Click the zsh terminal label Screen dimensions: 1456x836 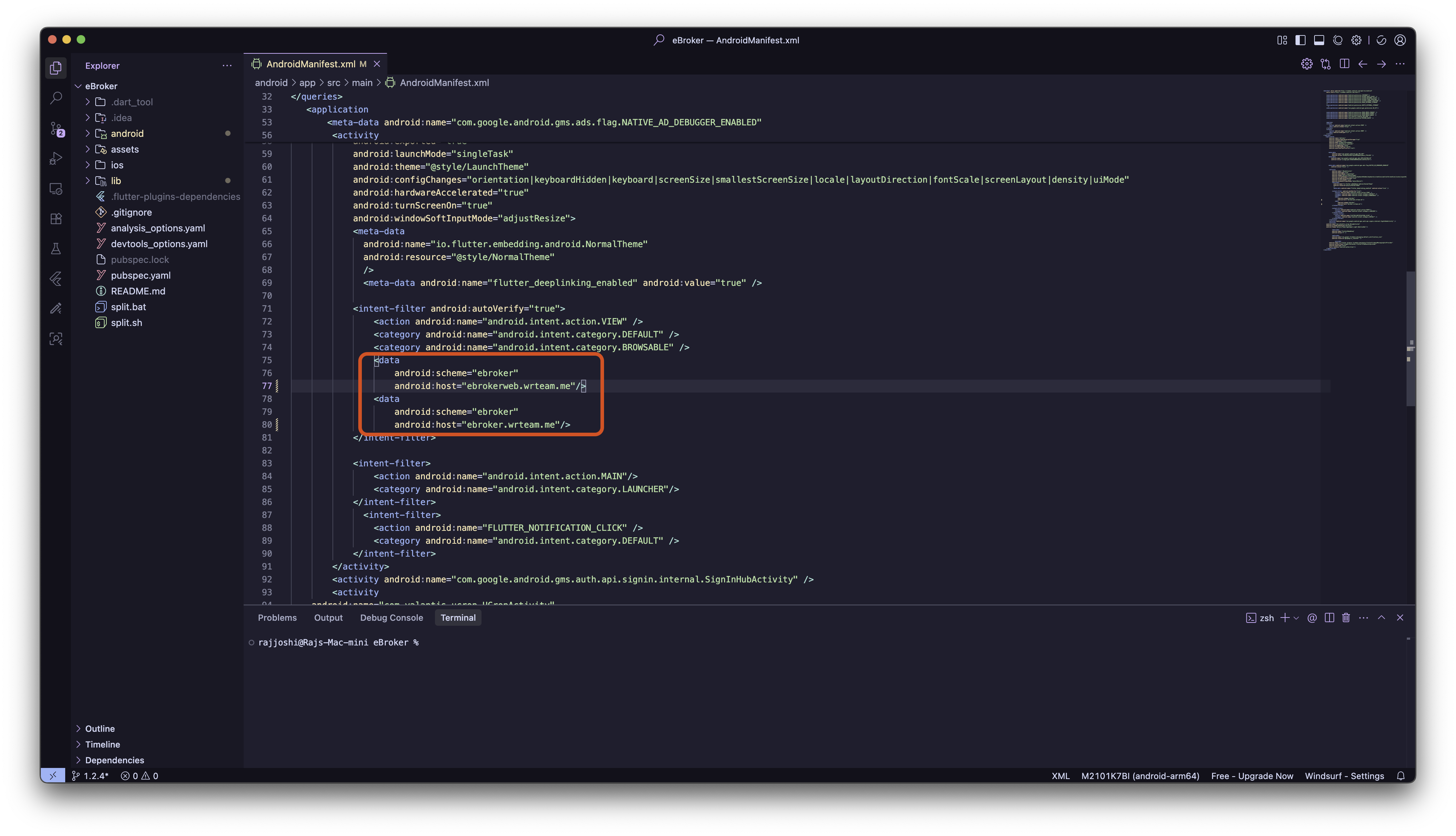pos(1260,618)
